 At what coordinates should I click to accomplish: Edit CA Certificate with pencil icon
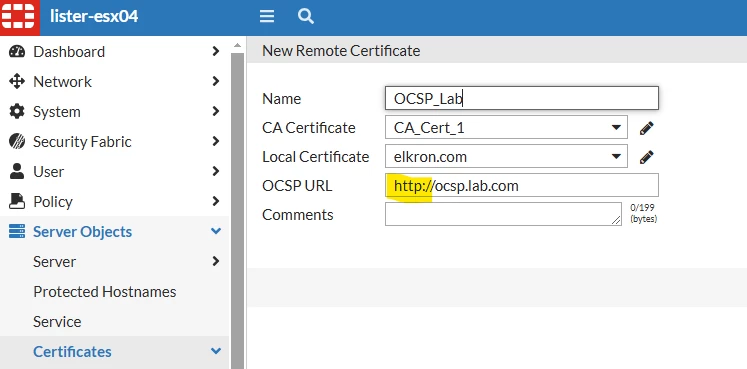(x=646, y=128)
